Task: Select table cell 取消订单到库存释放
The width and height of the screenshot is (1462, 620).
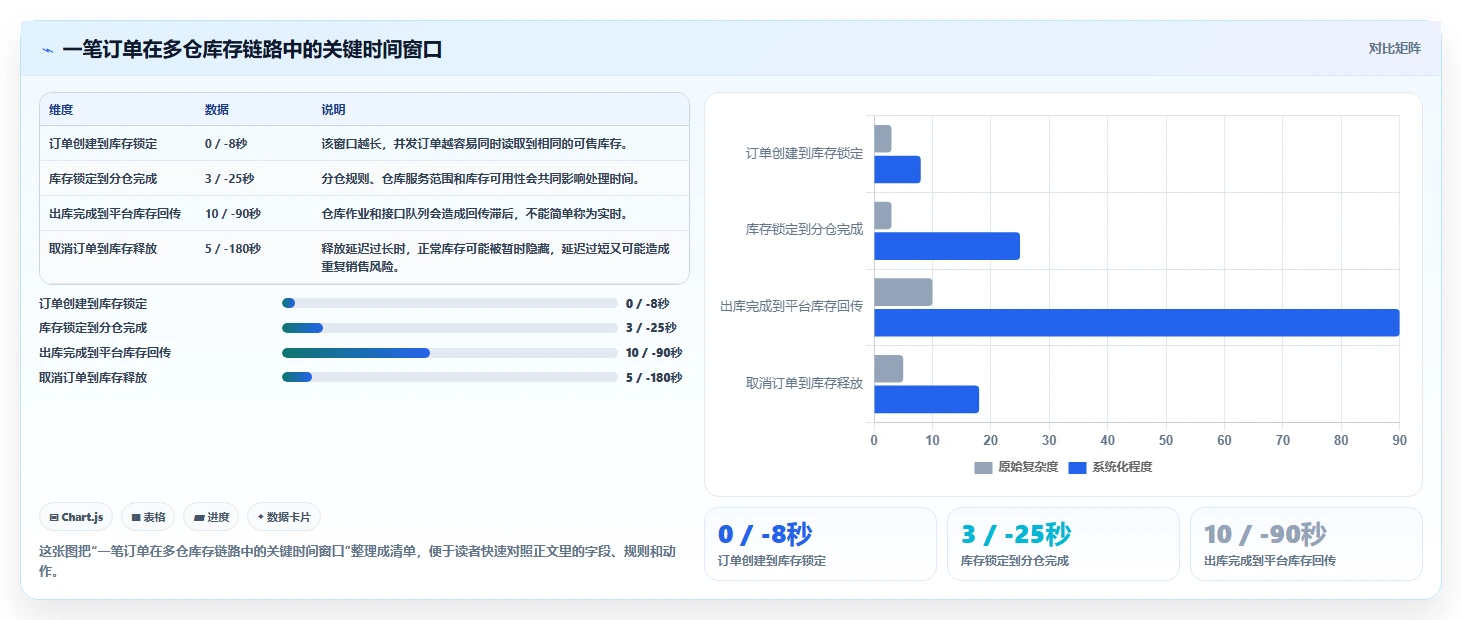Action: [x=103, y=249]
